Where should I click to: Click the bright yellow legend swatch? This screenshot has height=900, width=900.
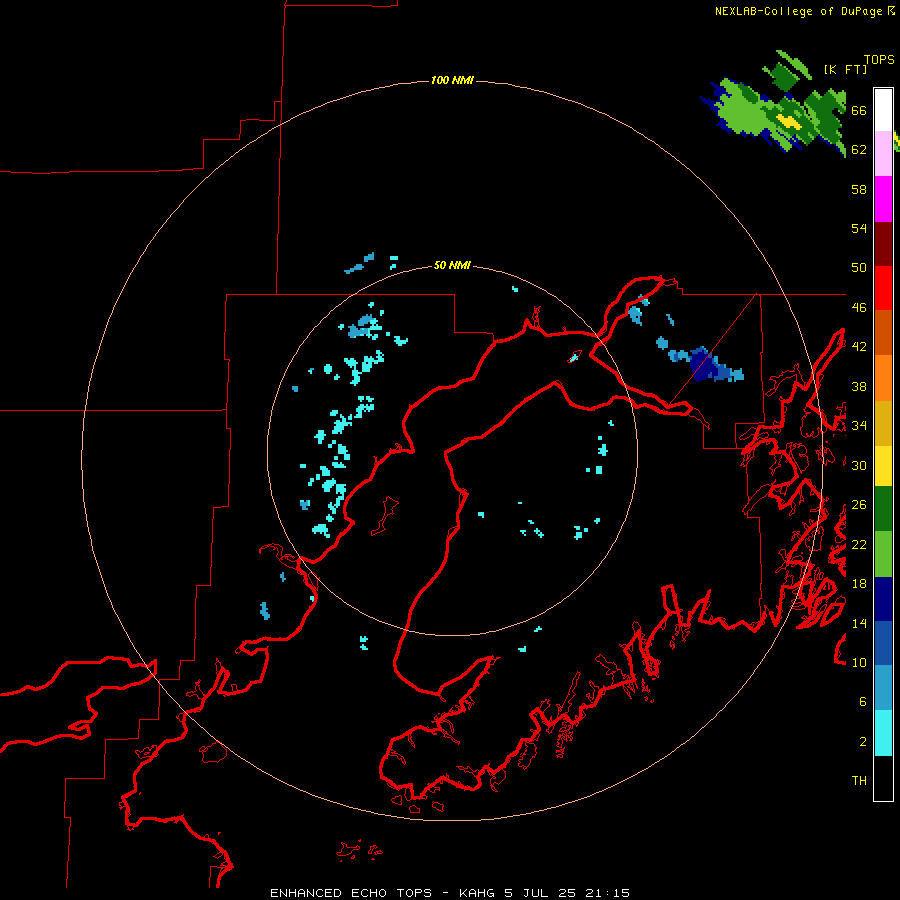coord(883,466)
